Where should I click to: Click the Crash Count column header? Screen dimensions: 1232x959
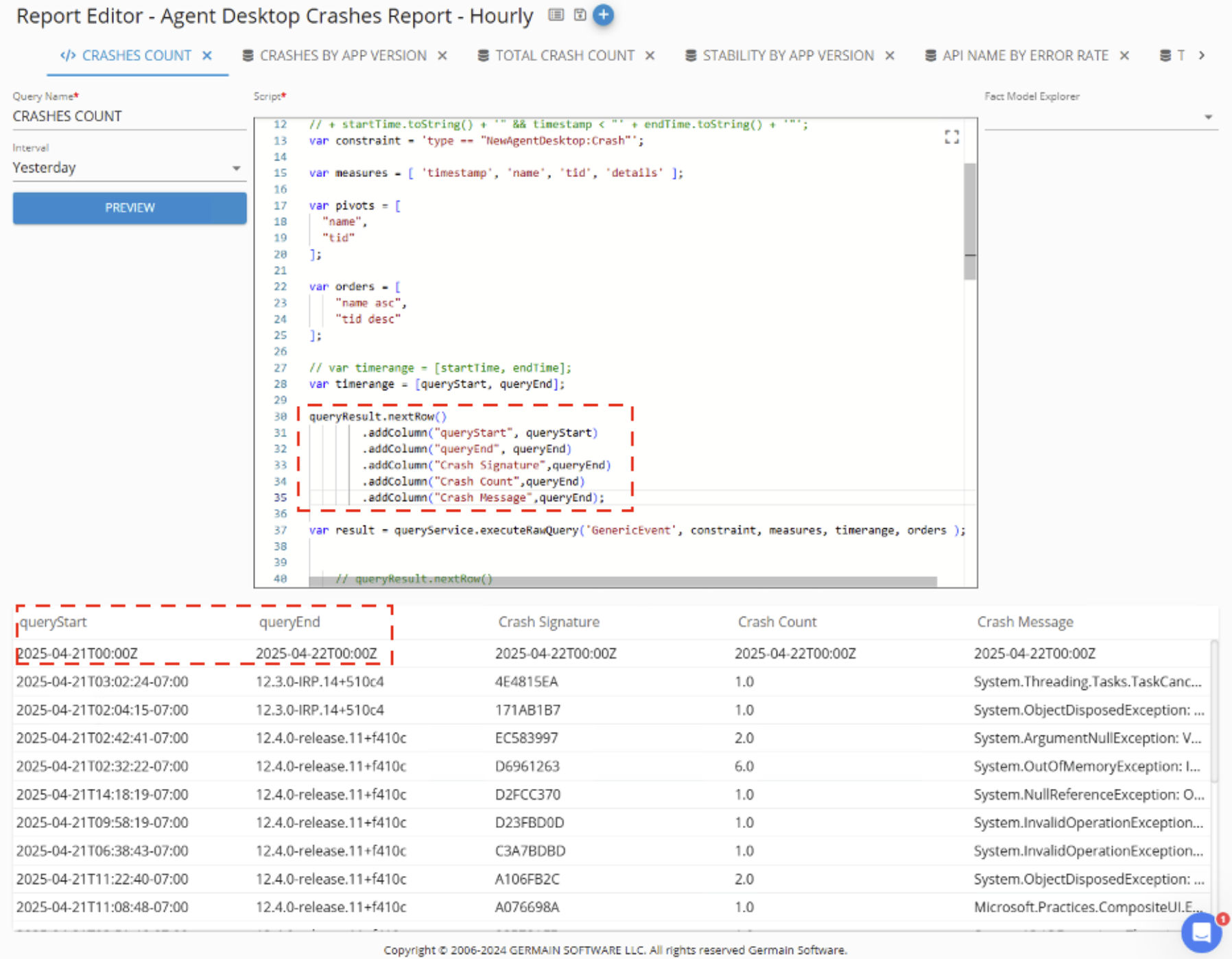pos(777,622)
